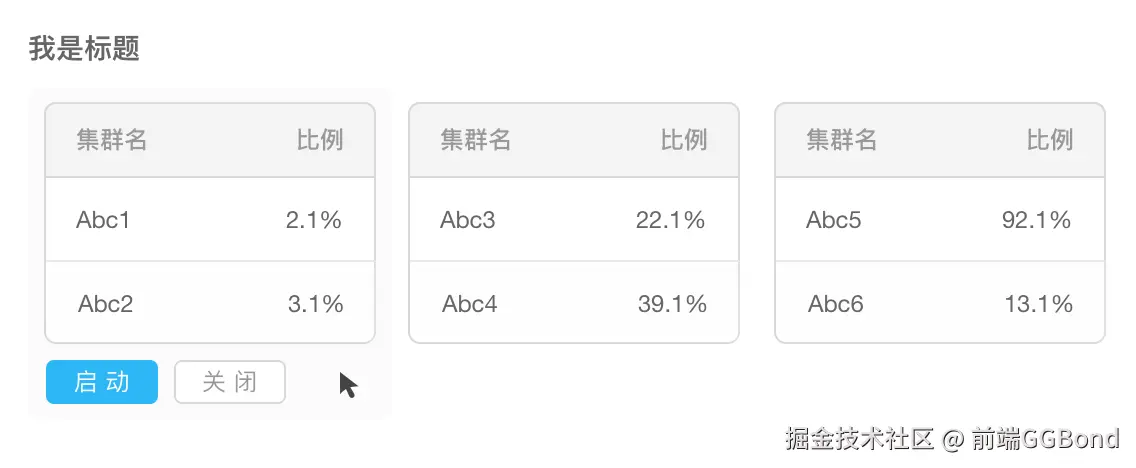
Task: Click the 关闭 button
Action: (230, 382)
